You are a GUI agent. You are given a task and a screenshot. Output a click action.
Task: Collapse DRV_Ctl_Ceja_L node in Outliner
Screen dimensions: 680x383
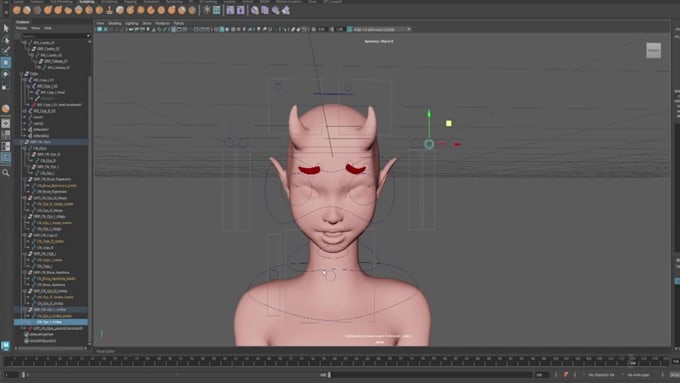pos(25,254)
